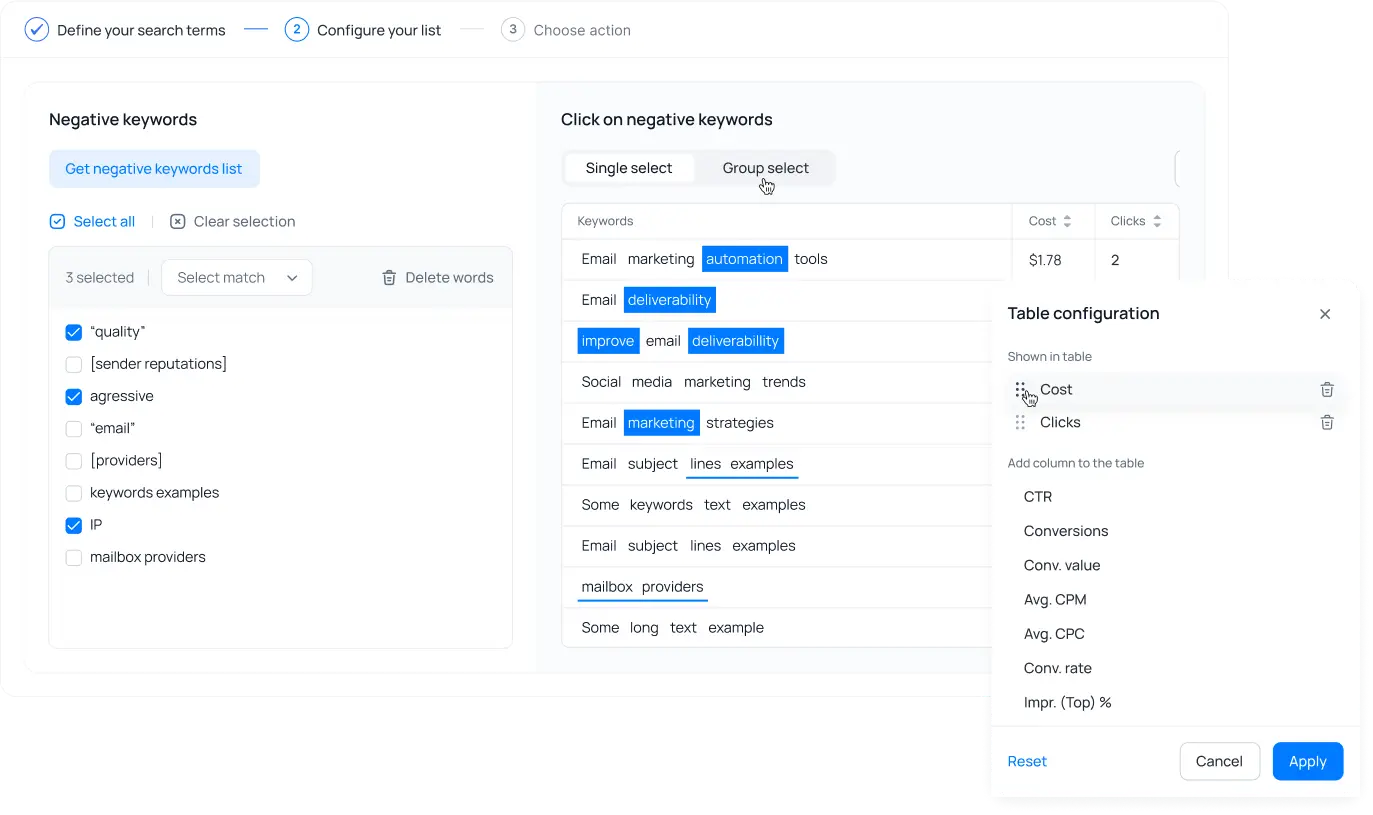Click the Apply button
Viewport: 1373px width, 815px height.
tap(1307, 762)
